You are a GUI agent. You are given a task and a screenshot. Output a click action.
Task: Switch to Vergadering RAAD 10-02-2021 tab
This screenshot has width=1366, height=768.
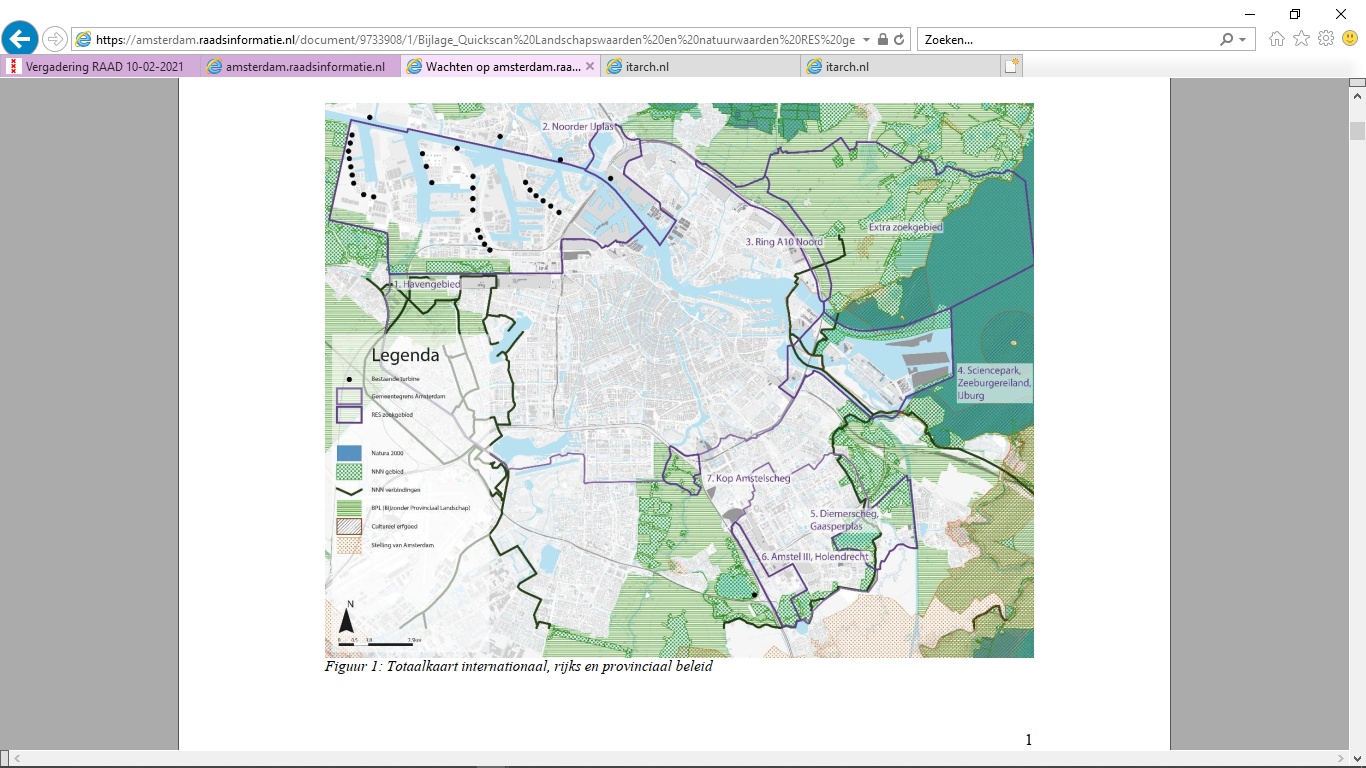click(100, 67)
